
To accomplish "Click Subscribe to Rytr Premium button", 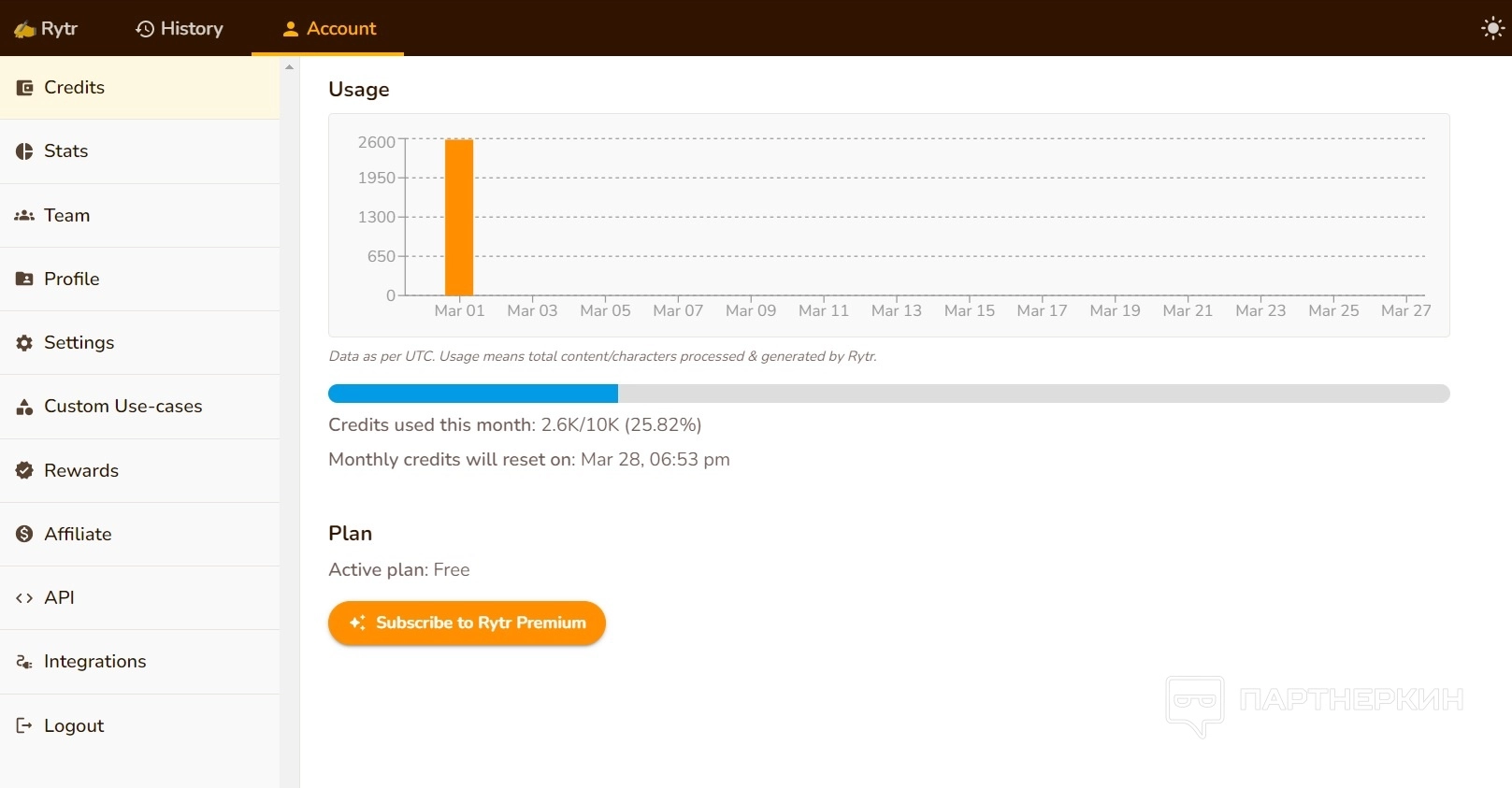I will pos(467,623).
